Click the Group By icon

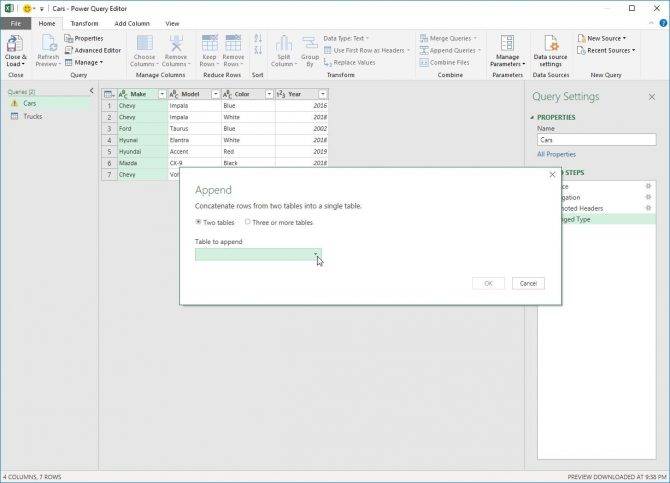click(x=310, y=44)
